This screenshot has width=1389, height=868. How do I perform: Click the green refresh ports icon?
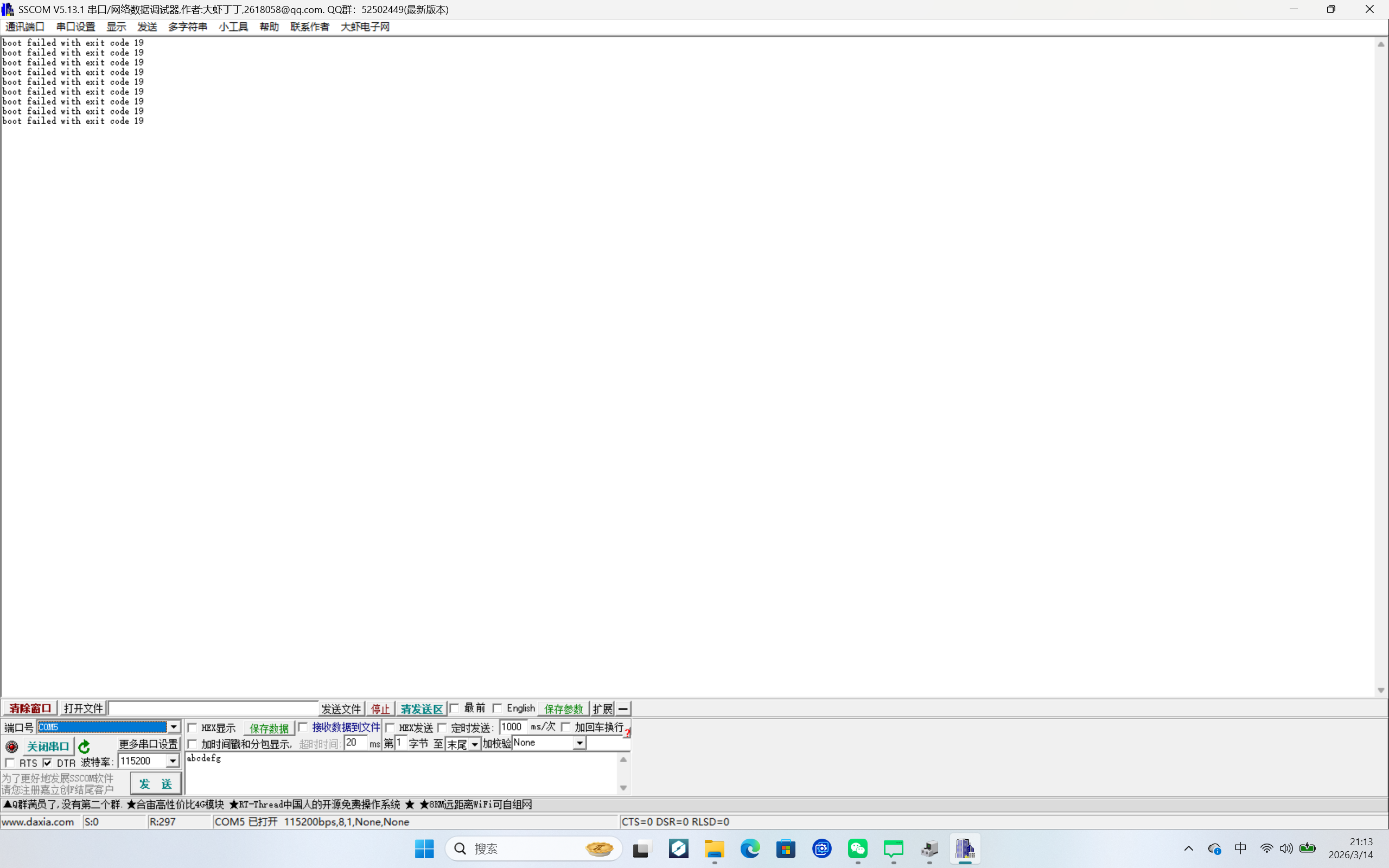[85, 746]
